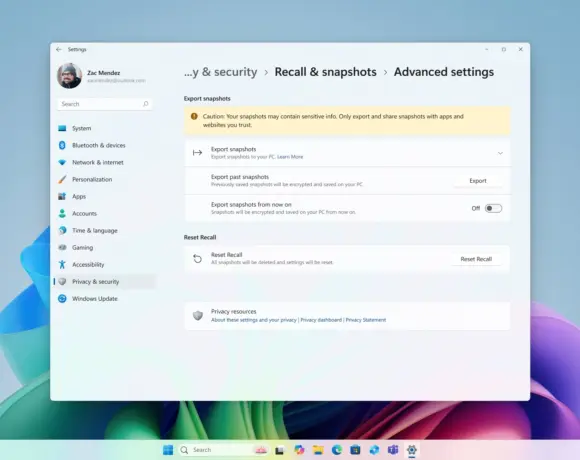Click the Reset Recall button
The width and height of the screenshot is (580, 460).
(x=476, y=259)
